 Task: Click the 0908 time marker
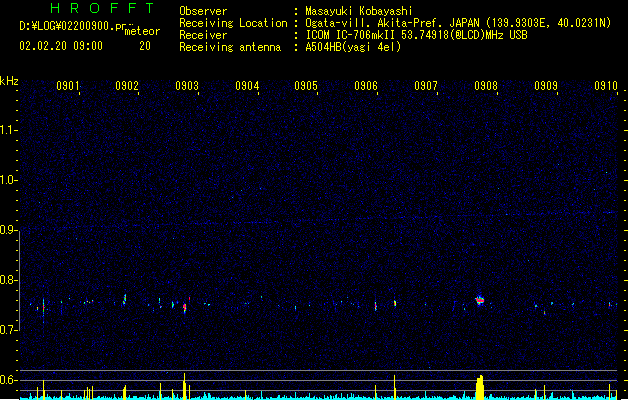[x=486, y=85]
